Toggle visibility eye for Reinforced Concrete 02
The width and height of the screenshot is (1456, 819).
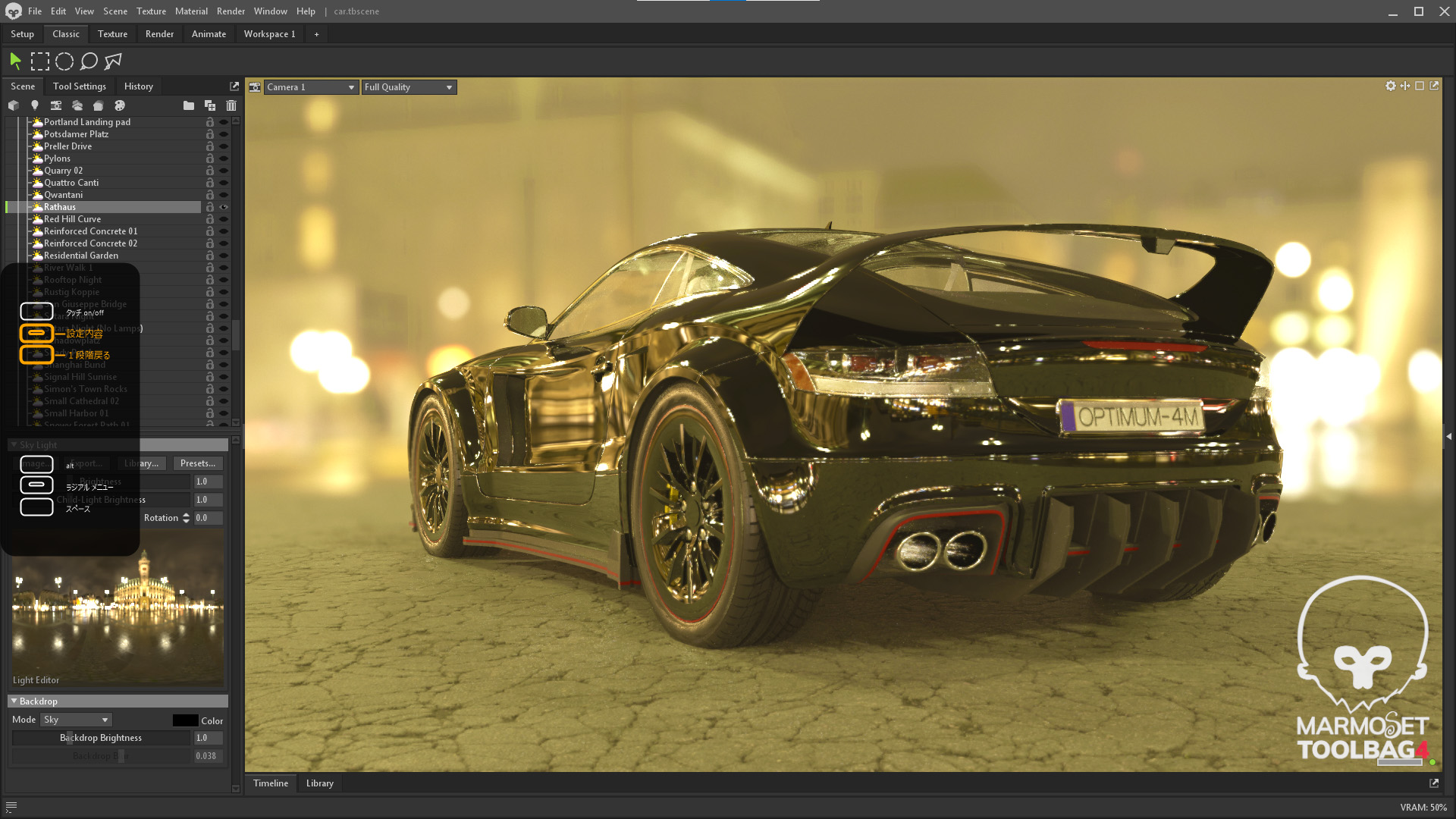224,243
